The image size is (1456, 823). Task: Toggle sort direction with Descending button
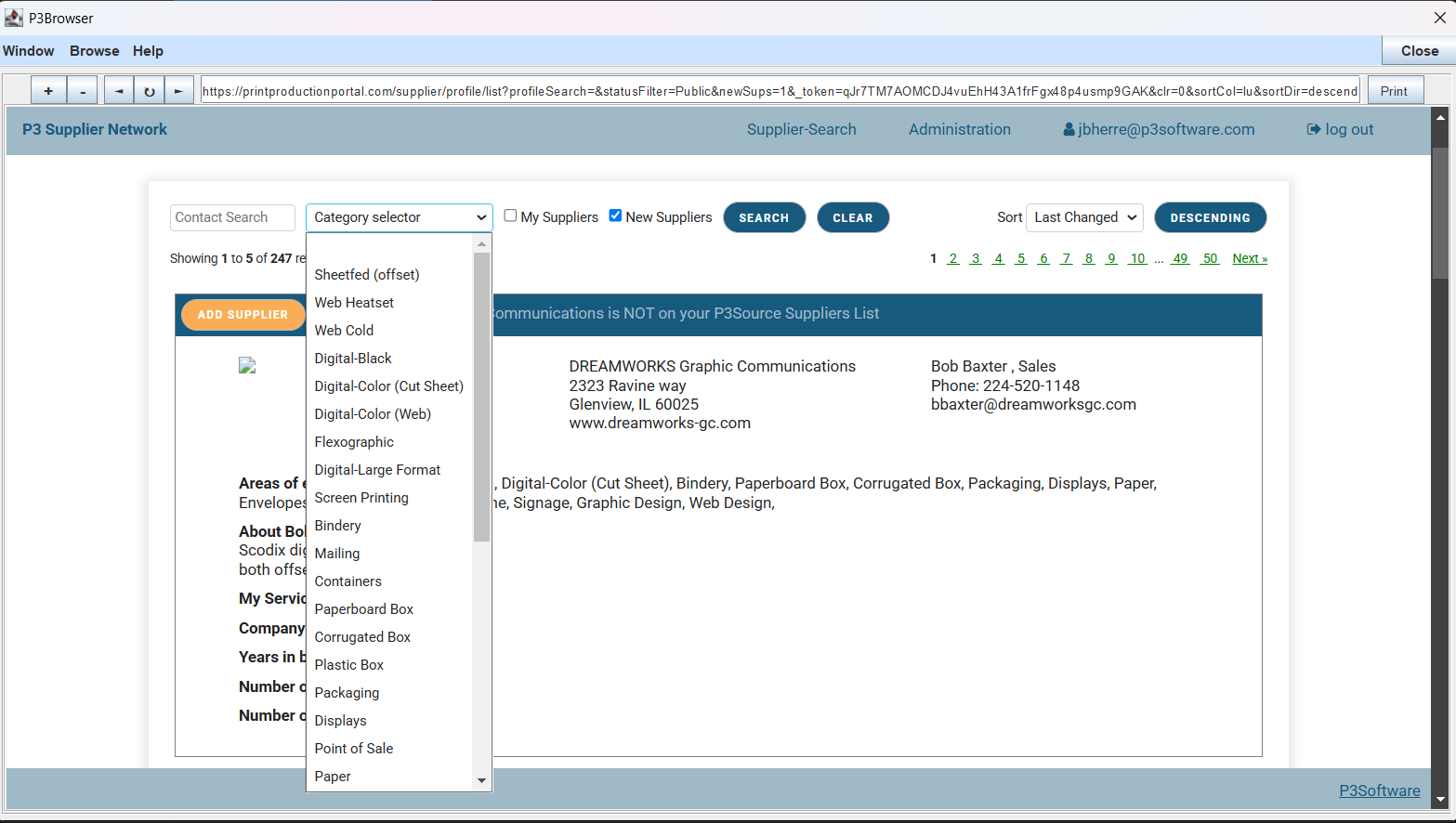click(1210, 217)
